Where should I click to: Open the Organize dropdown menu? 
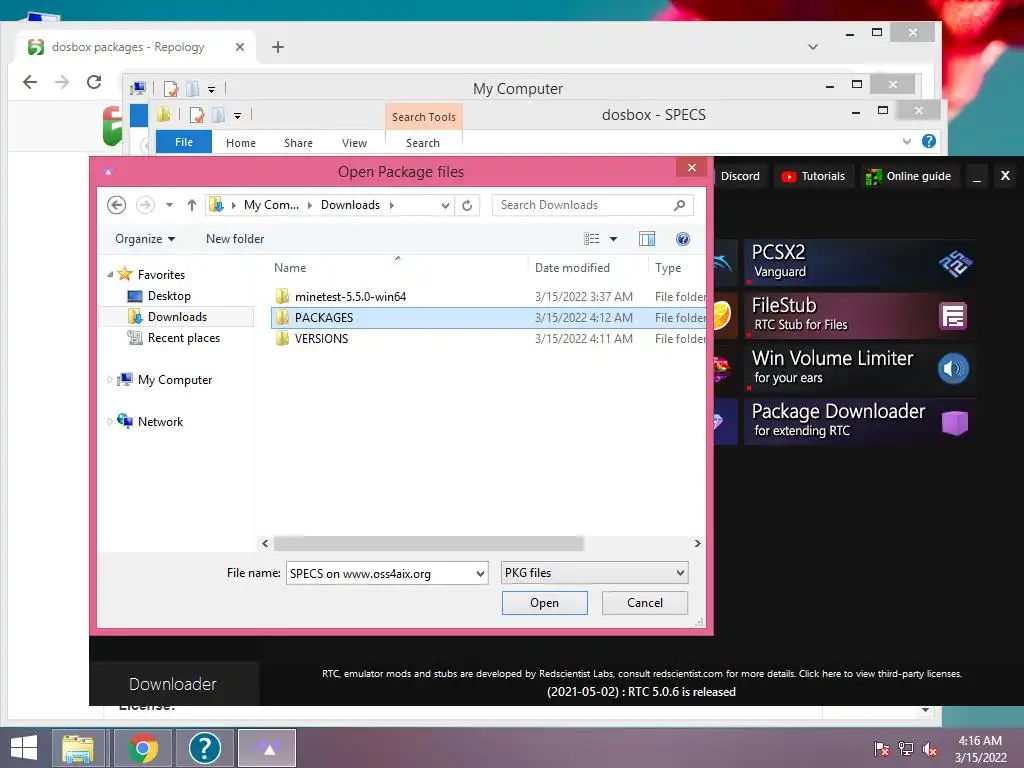point(145,239)
